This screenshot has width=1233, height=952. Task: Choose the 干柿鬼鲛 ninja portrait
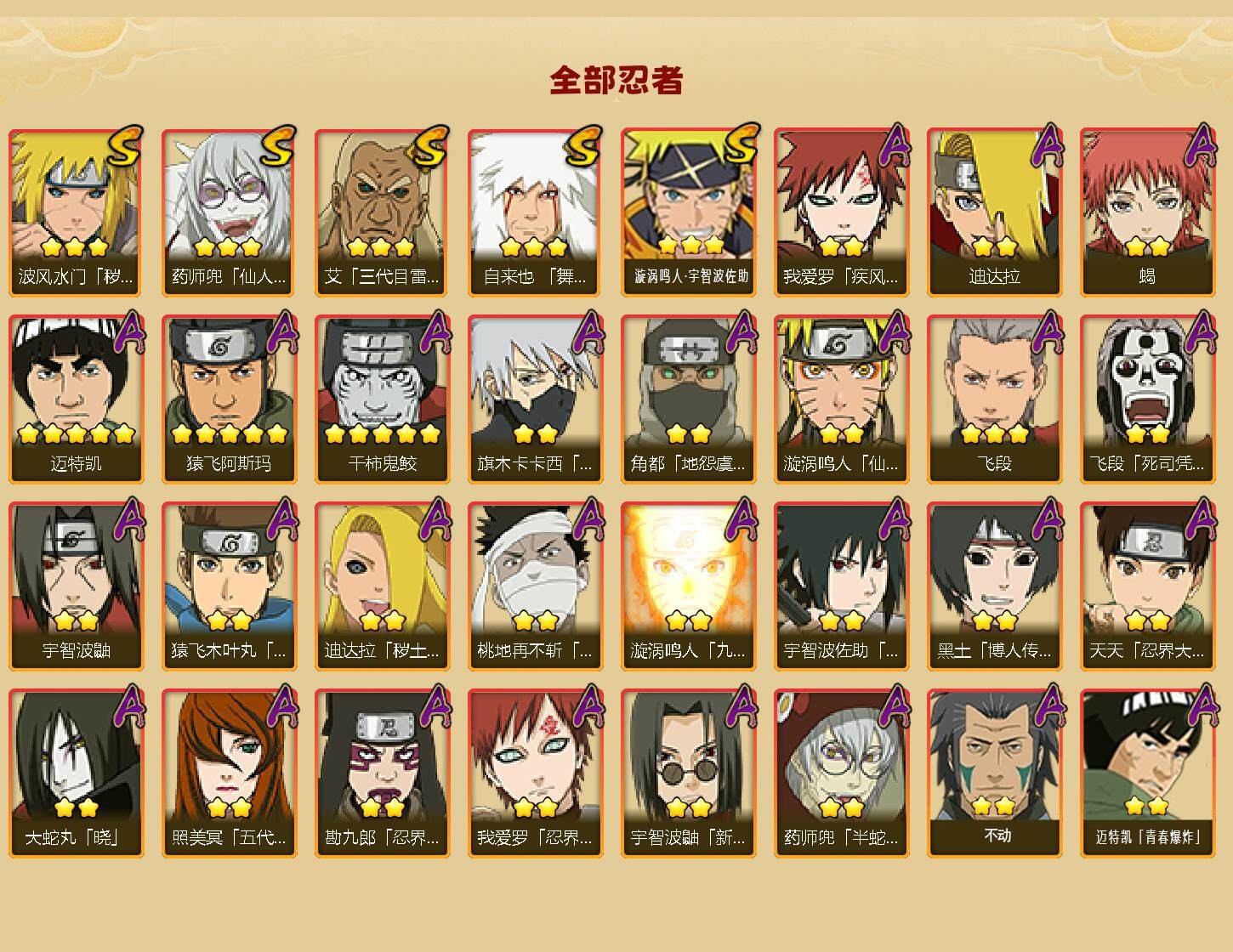(x=383, y=399)
